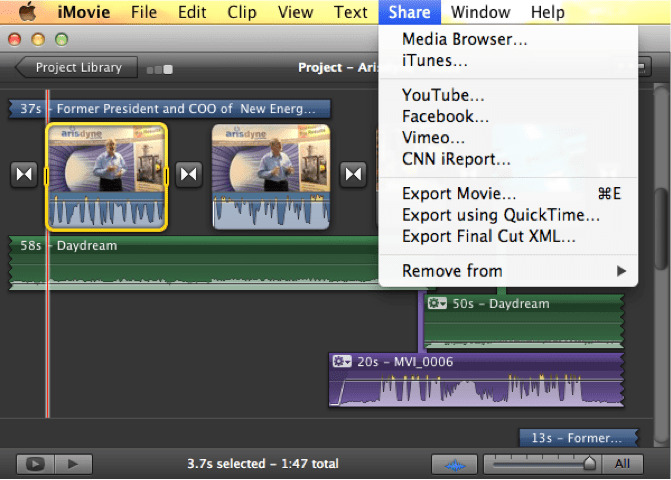Click the project title text

[338, 68]
